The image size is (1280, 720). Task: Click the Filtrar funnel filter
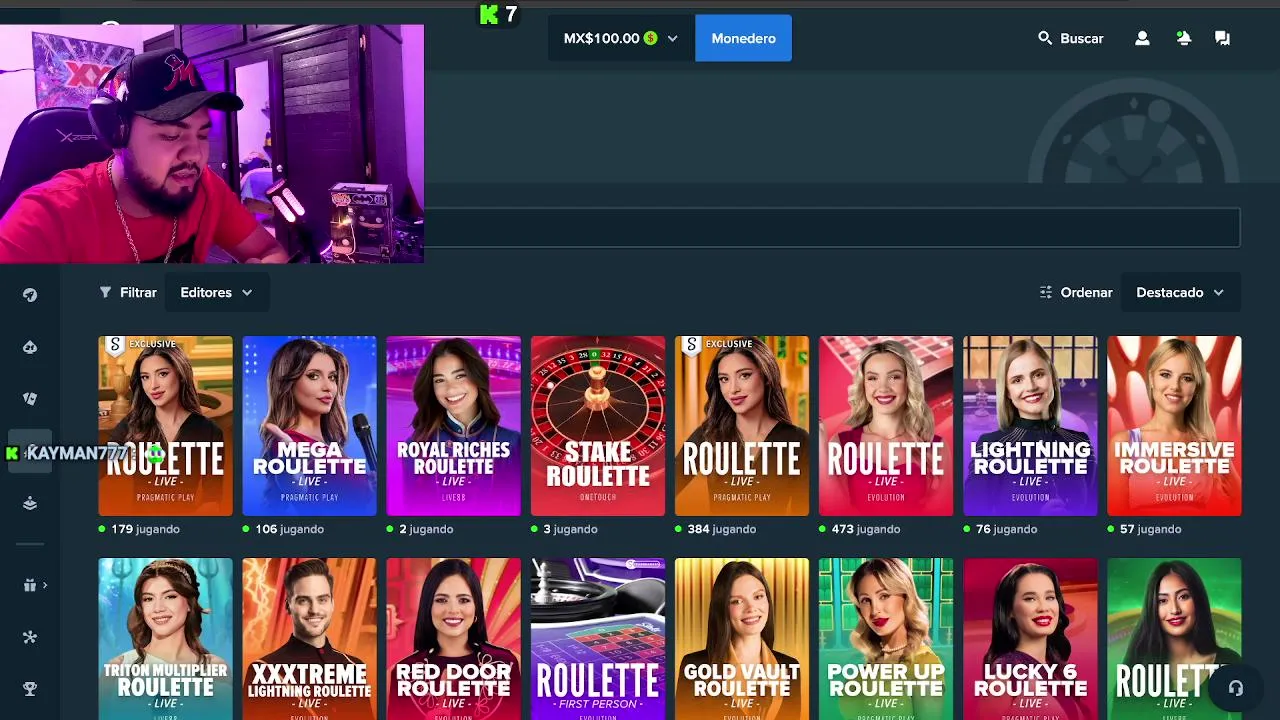click(x=128, y=292)
